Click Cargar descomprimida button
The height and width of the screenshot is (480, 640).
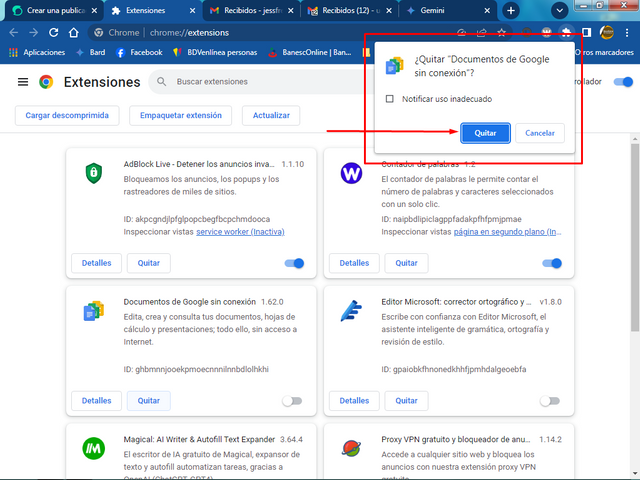67,116
